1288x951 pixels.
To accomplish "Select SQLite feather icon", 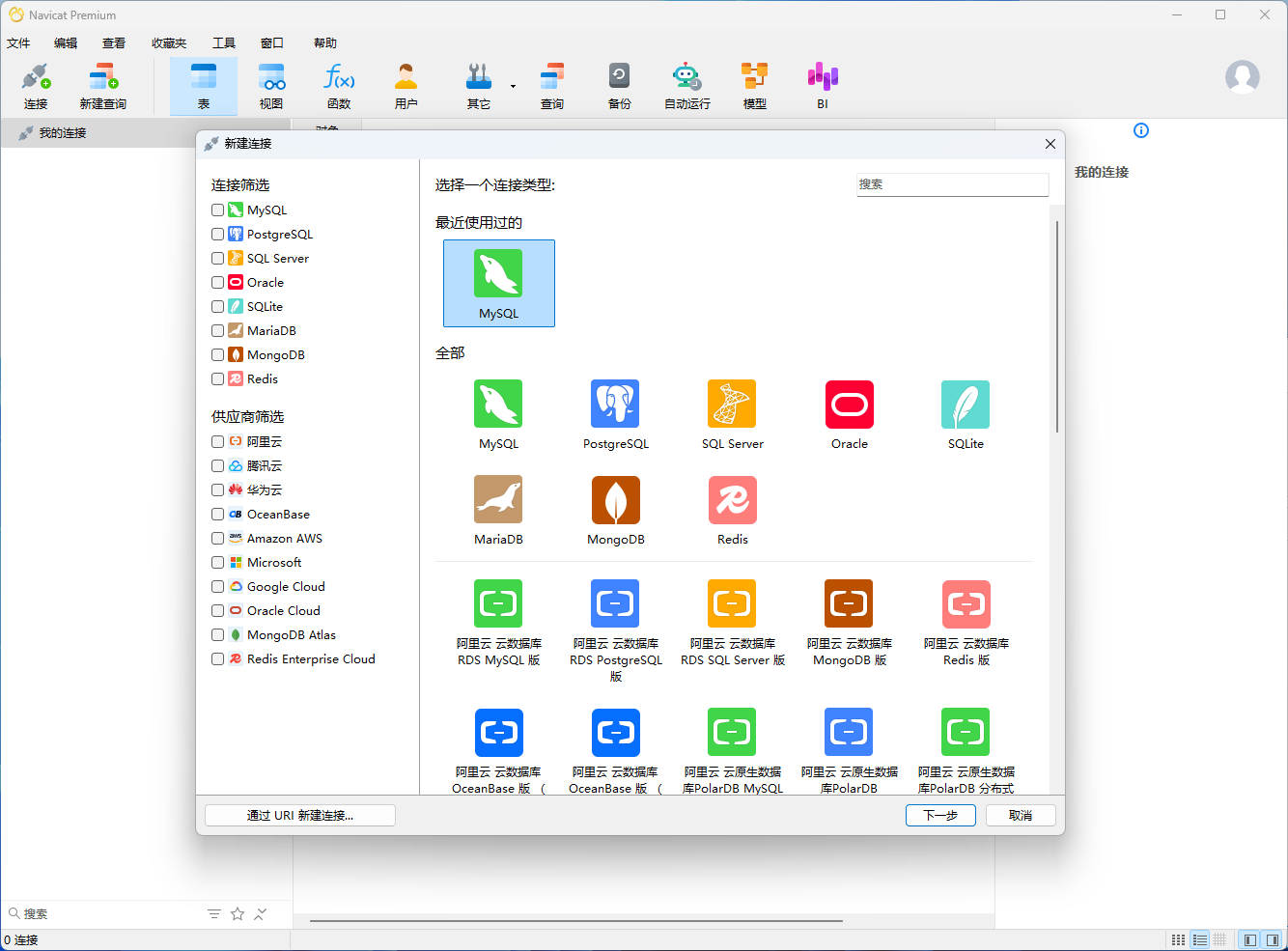I will click(x=965, y=405).
